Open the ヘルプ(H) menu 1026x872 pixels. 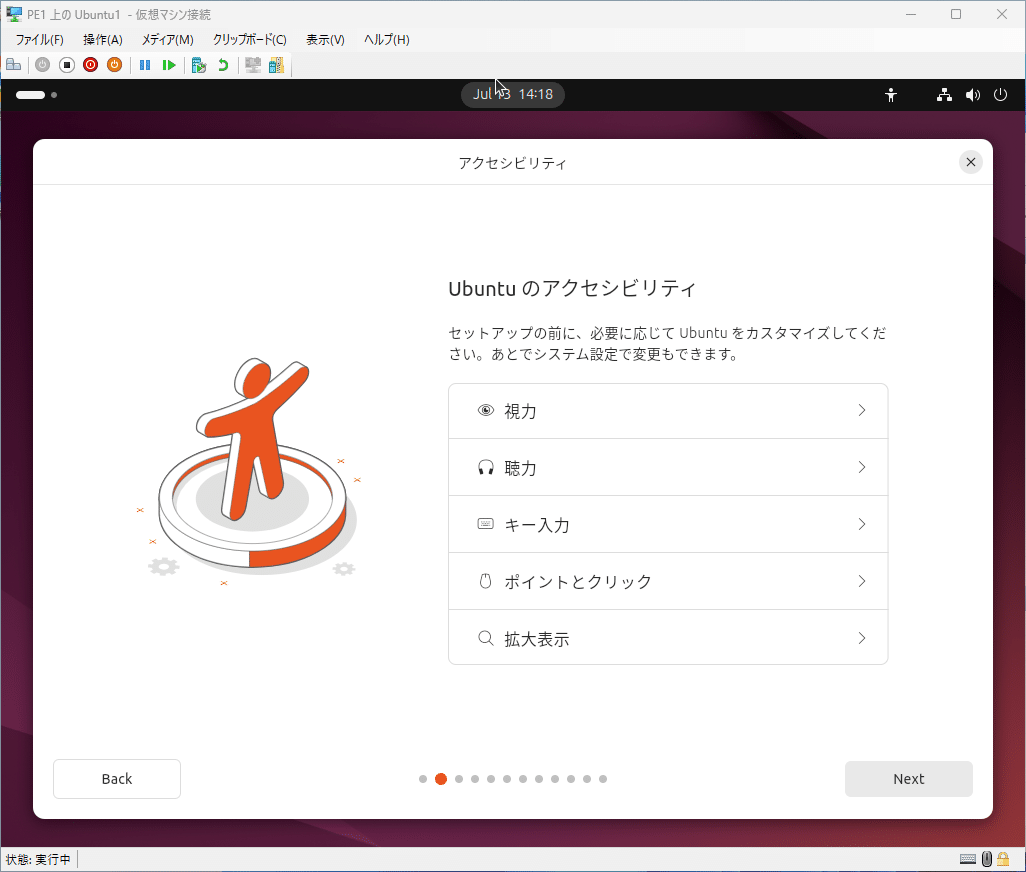coord(387,40)
